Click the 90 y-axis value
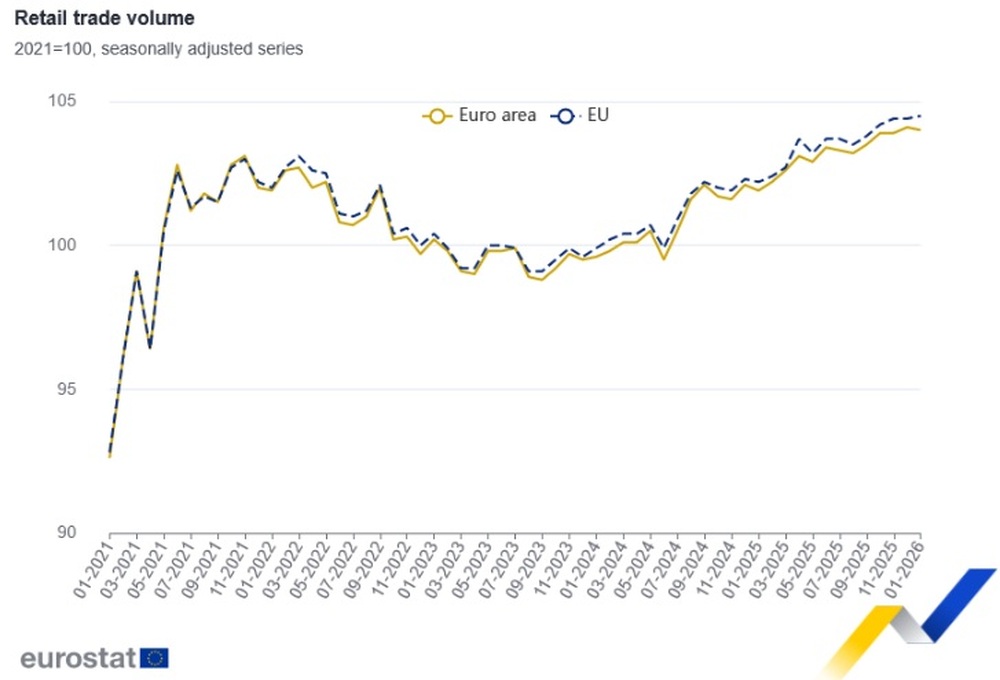This screenshot has height=680, width=1000. pyautogui.click(x=66, y=533)
